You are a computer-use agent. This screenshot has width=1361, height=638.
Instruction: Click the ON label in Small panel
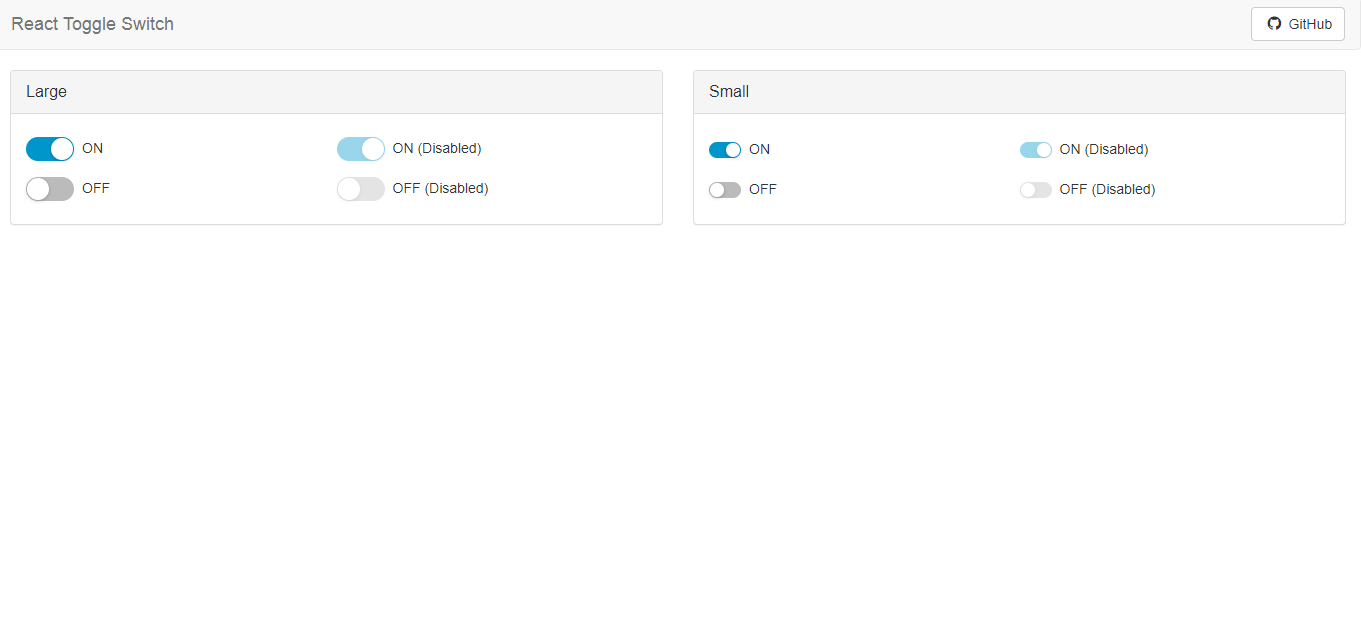pyautogui.click(x=759, y=149)
